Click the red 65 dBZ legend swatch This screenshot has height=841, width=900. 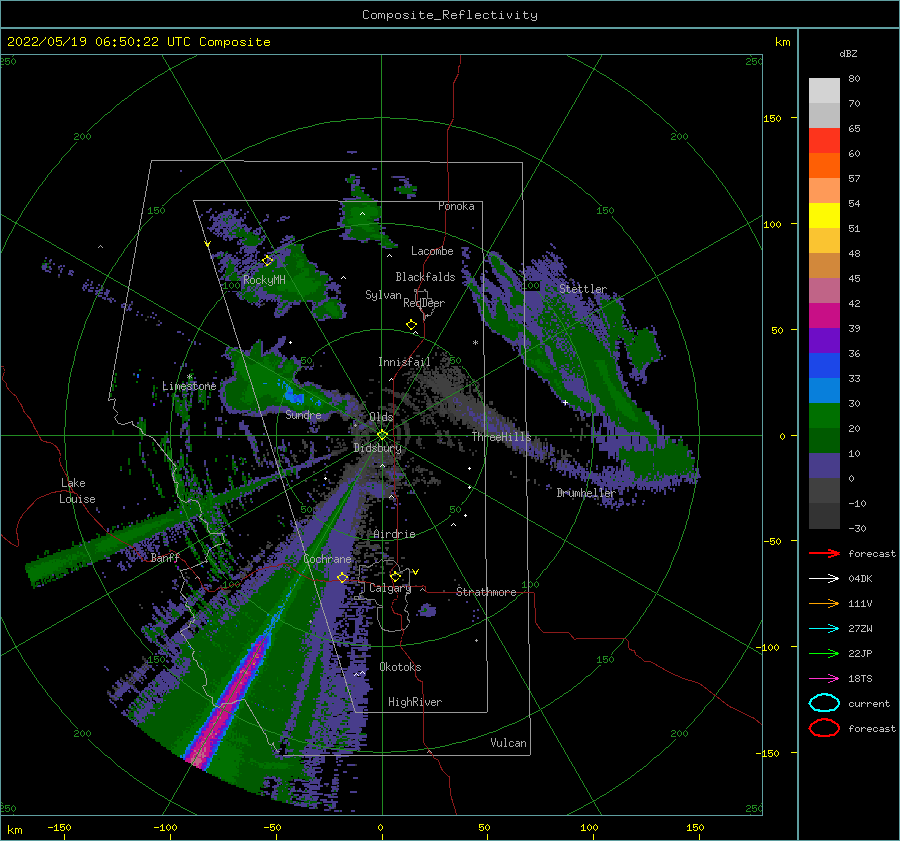coord(824,141)
